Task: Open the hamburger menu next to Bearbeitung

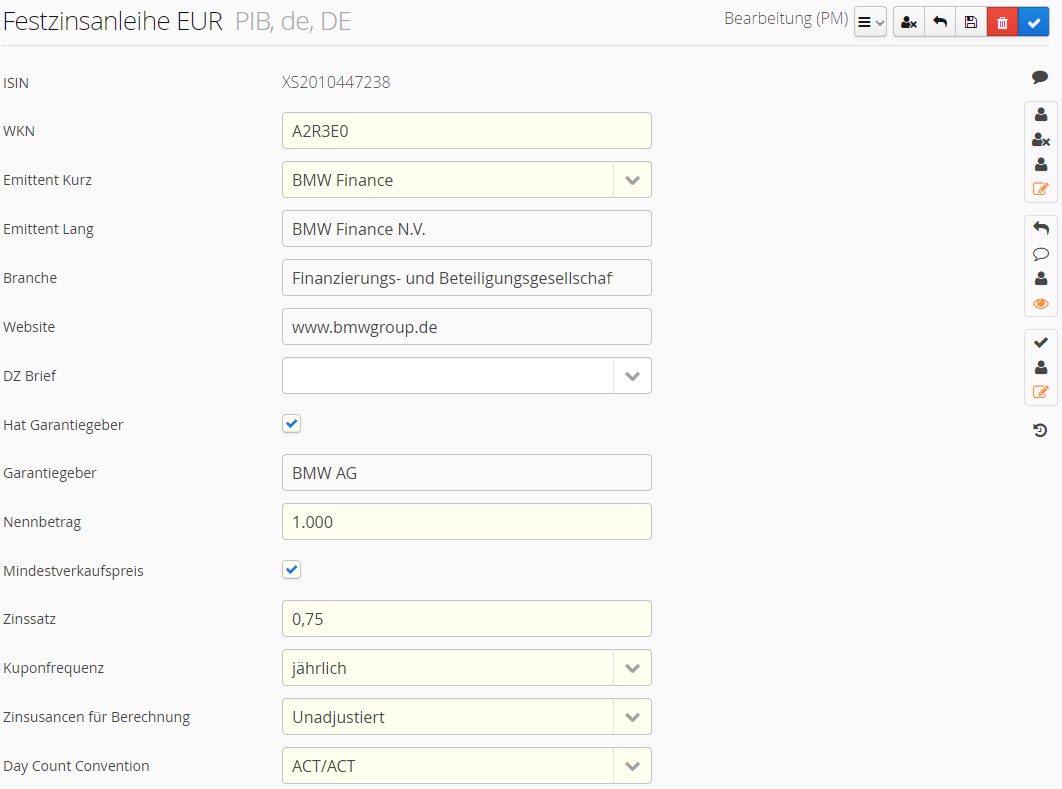Action: point(870,22)
